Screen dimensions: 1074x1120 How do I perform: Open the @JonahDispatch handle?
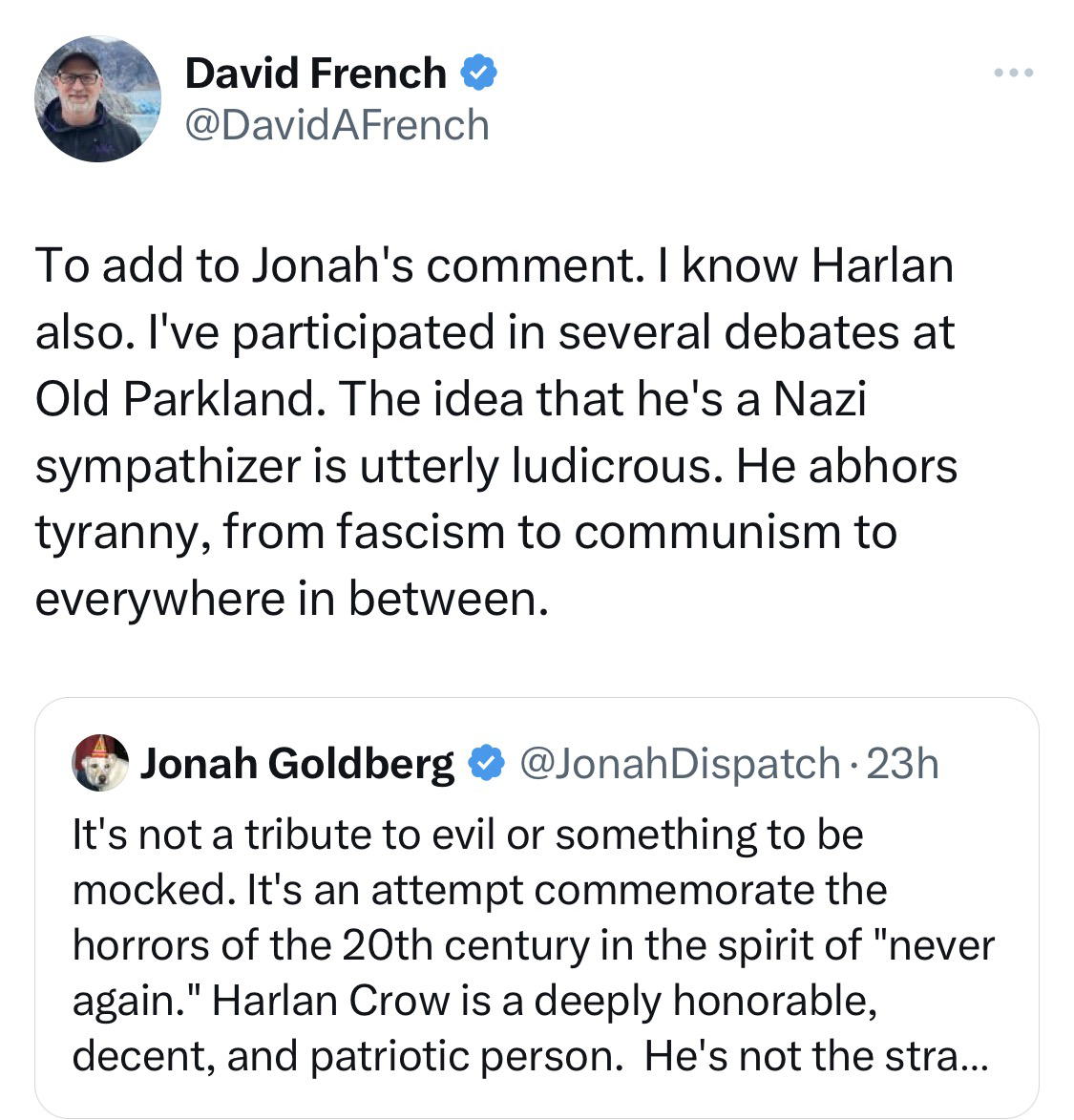click(x=680, y=764)
